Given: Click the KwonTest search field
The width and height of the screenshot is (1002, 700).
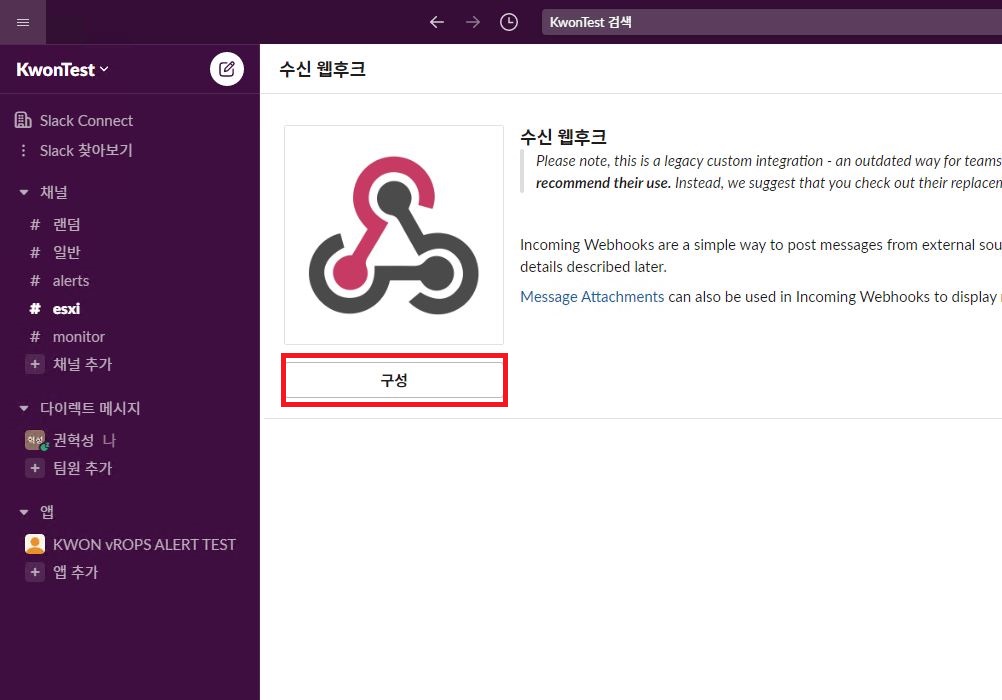Looking at the screenshot, I should click(771, 22).
